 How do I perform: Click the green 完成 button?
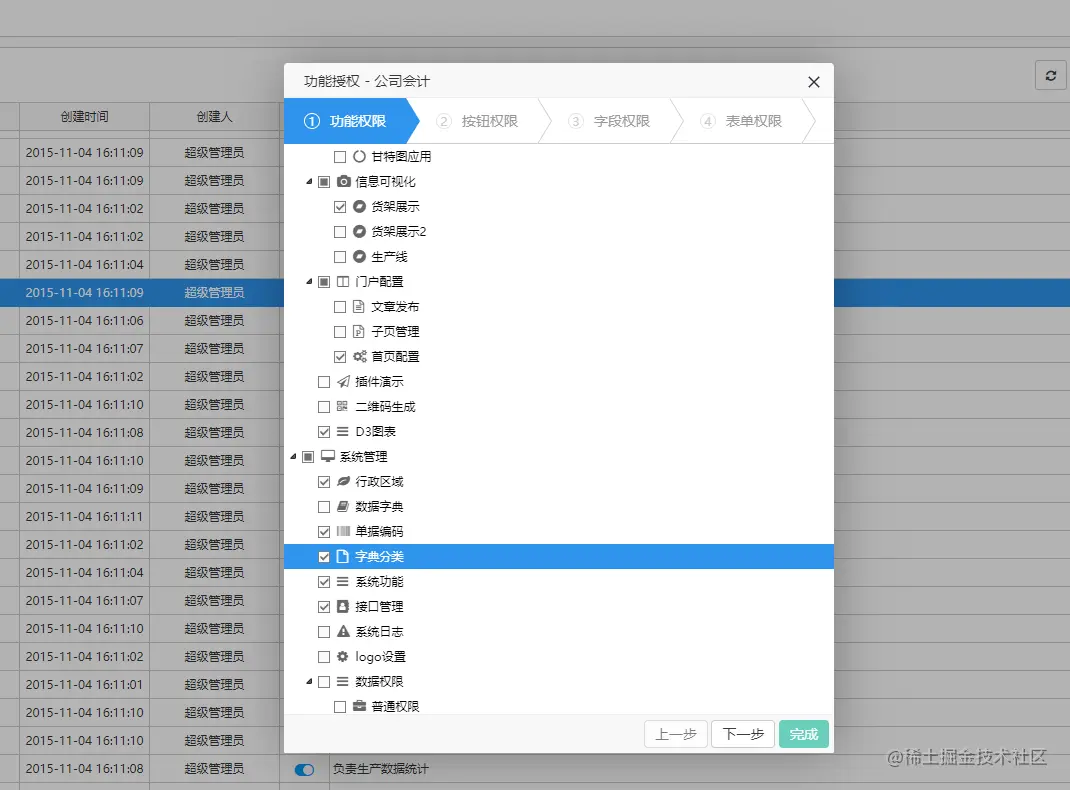tap(804, 734)
